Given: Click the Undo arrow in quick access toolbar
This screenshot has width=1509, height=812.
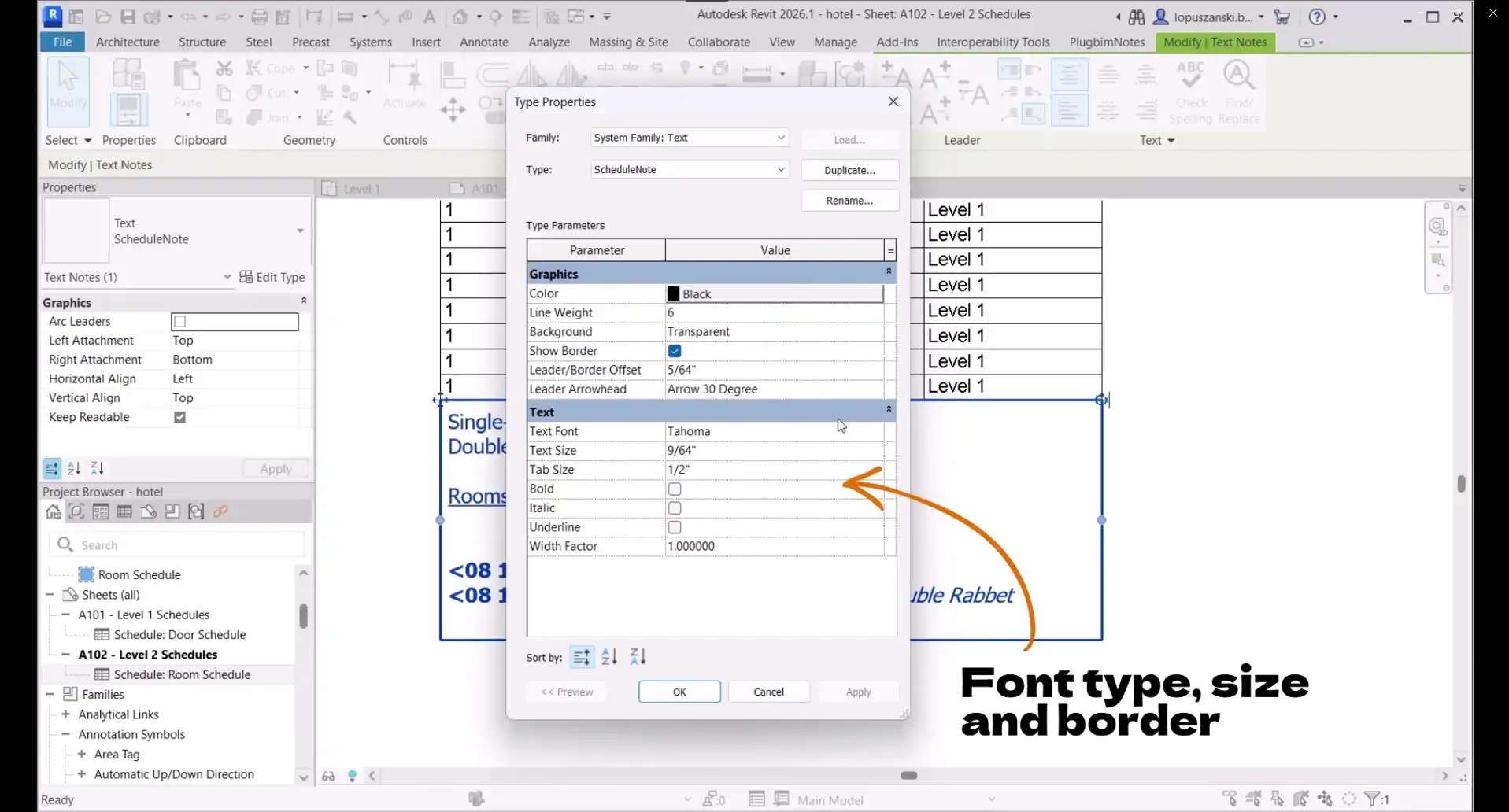Looking at the screenshot, I should (188, 16).
